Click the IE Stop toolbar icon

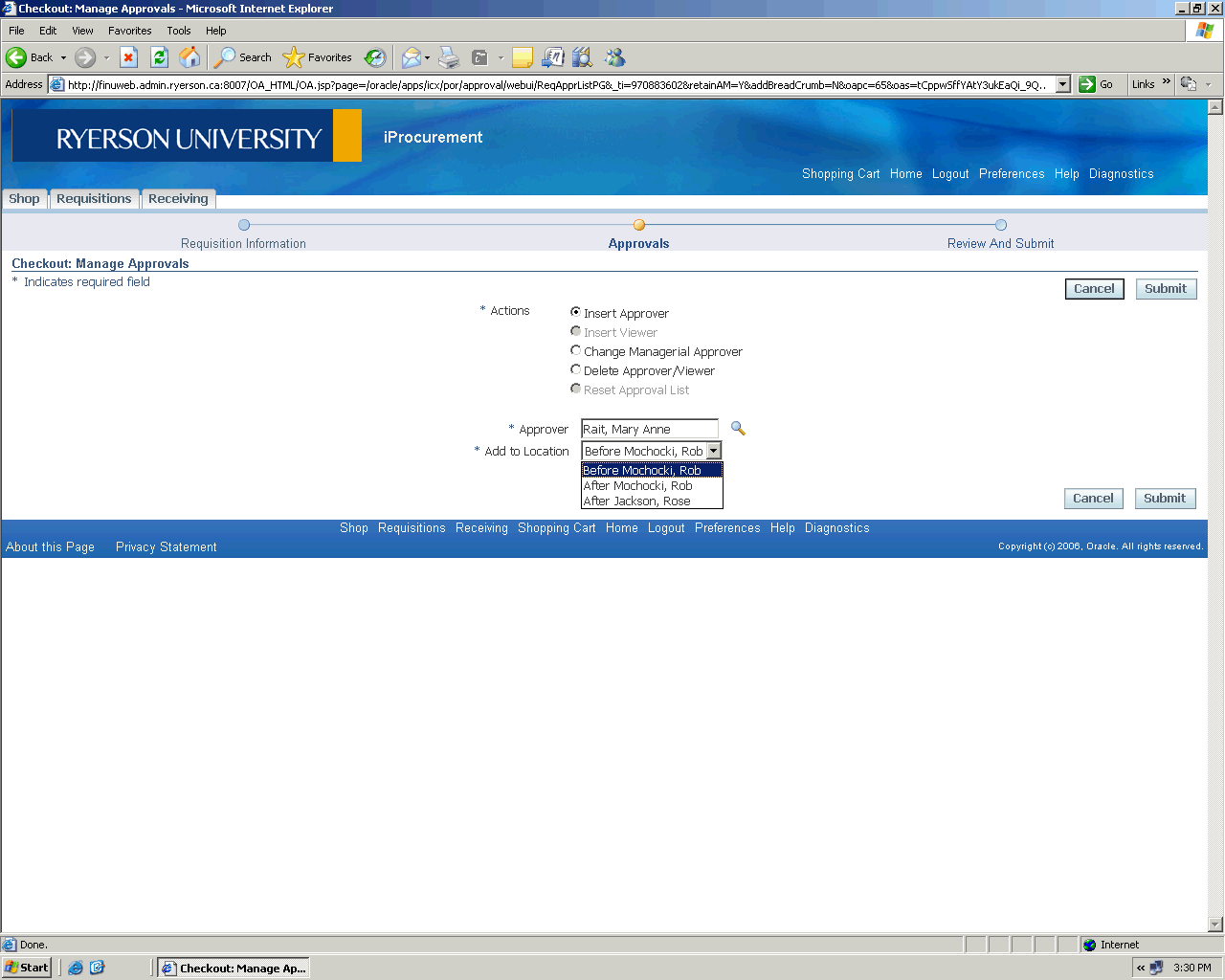click(x=128, y=57)
